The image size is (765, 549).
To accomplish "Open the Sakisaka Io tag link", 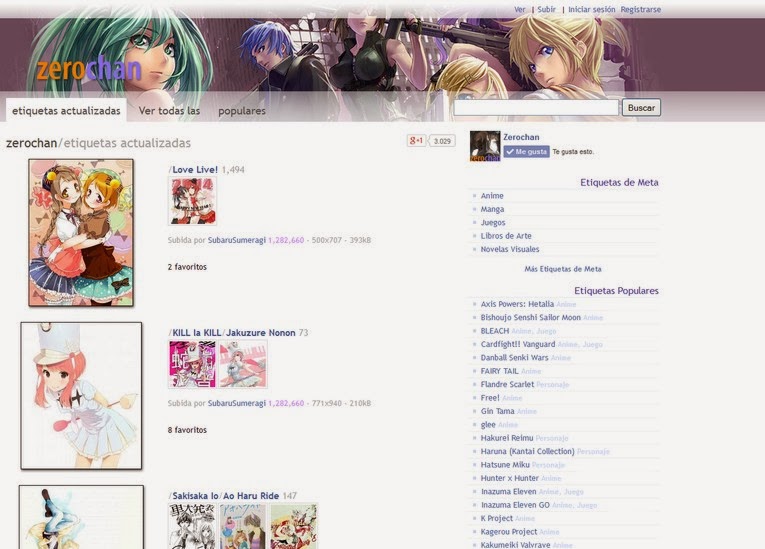I will point(195,496).
